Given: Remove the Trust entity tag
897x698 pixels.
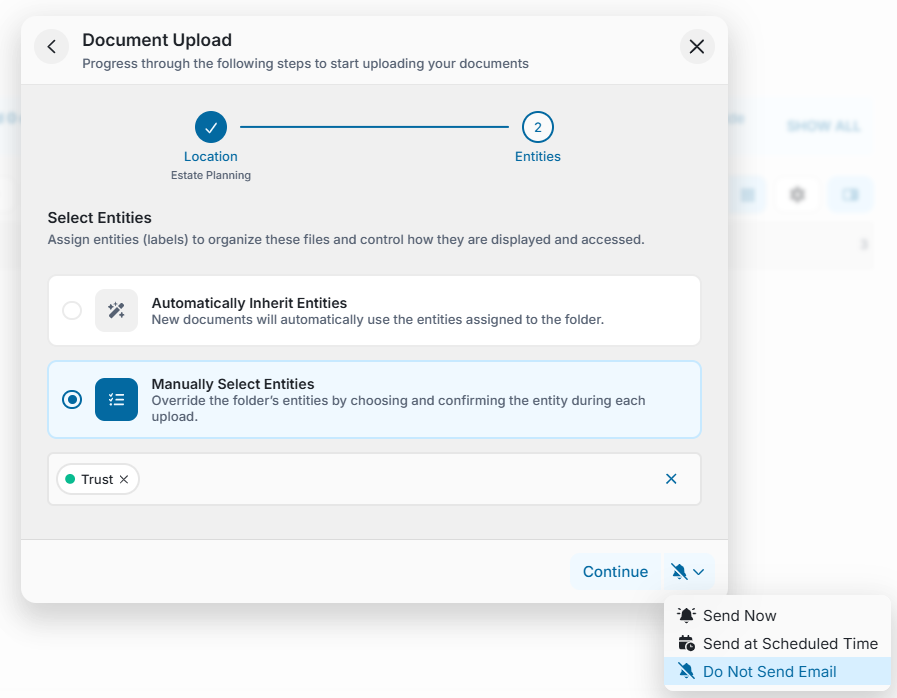Looking at the screenshot, I should [x=124, y=479].
